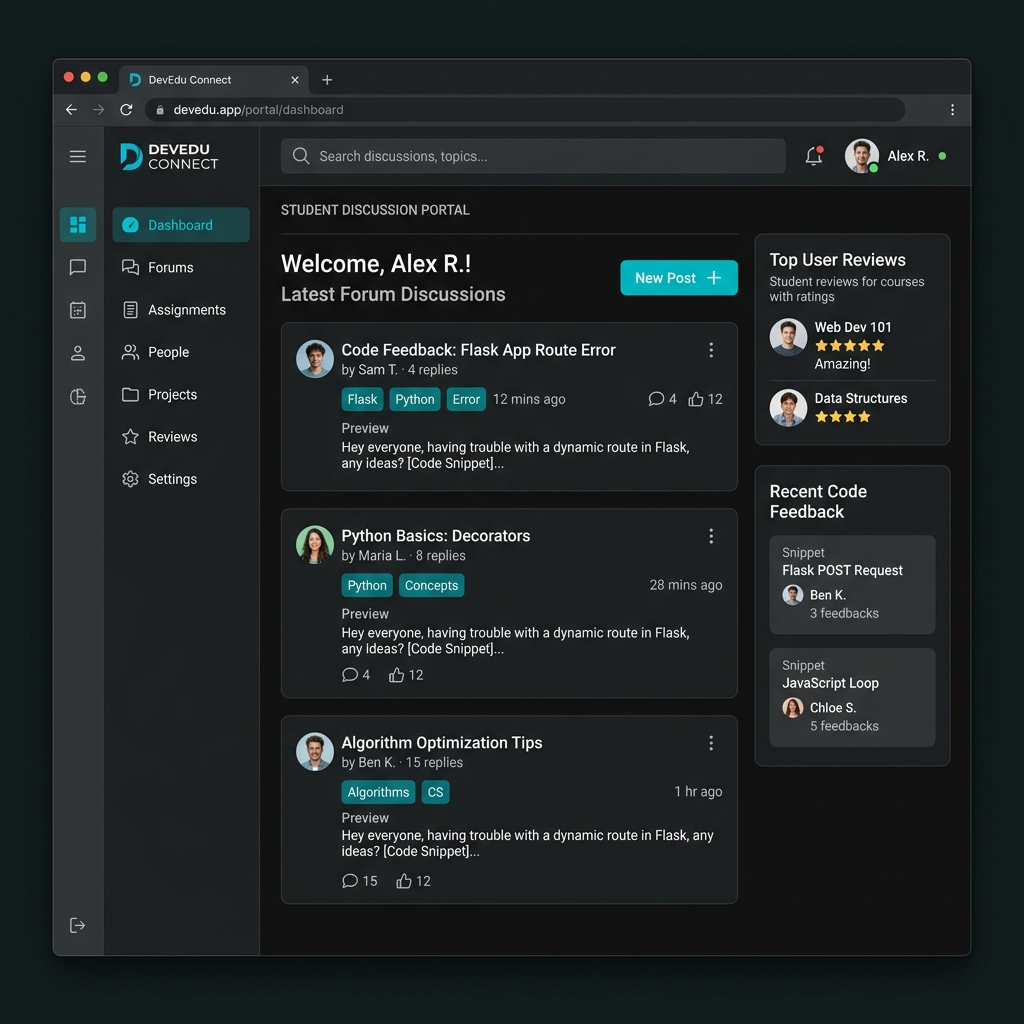Screen dimensions: 1024x1024
Task: Filter by the Concepts tag
Action: click(431, 585)
